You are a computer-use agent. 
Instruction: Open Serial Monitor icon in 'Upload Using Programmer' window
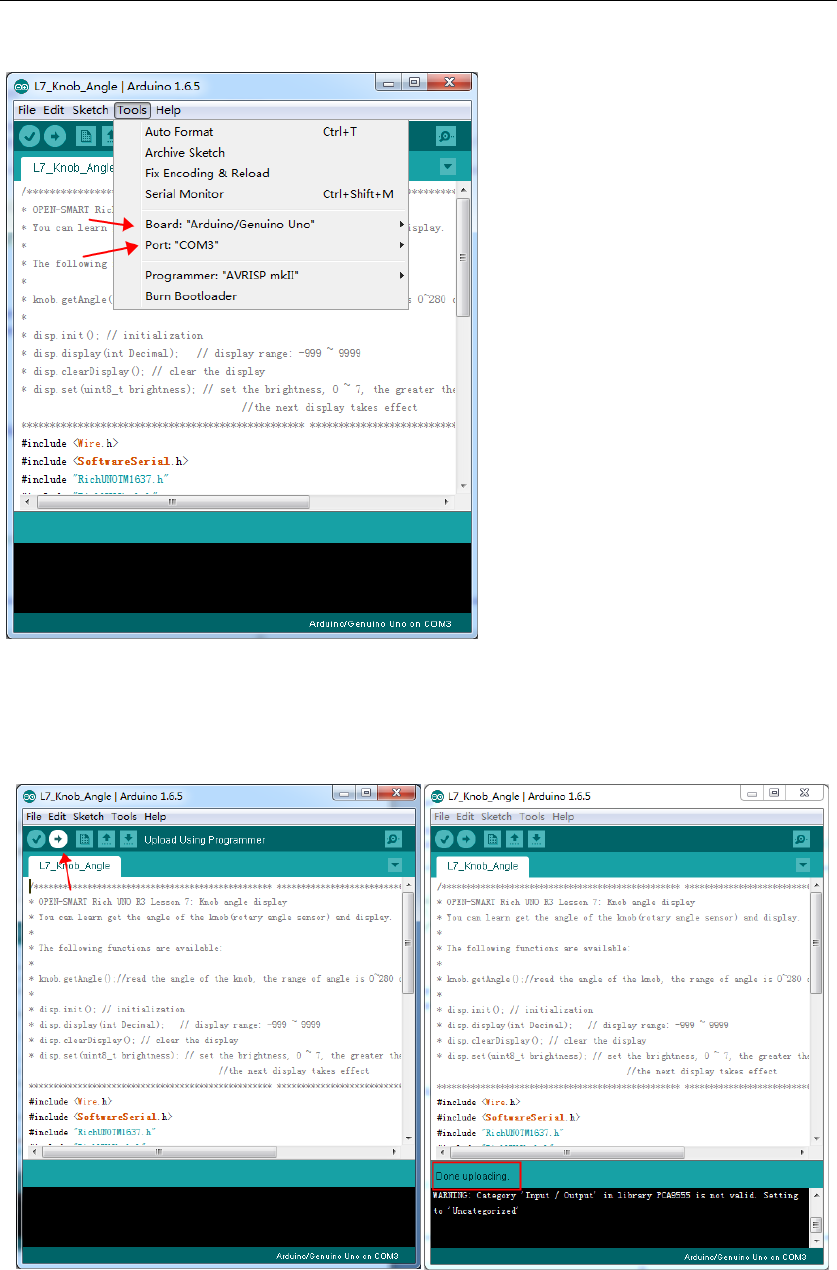(x=393, y=839)
